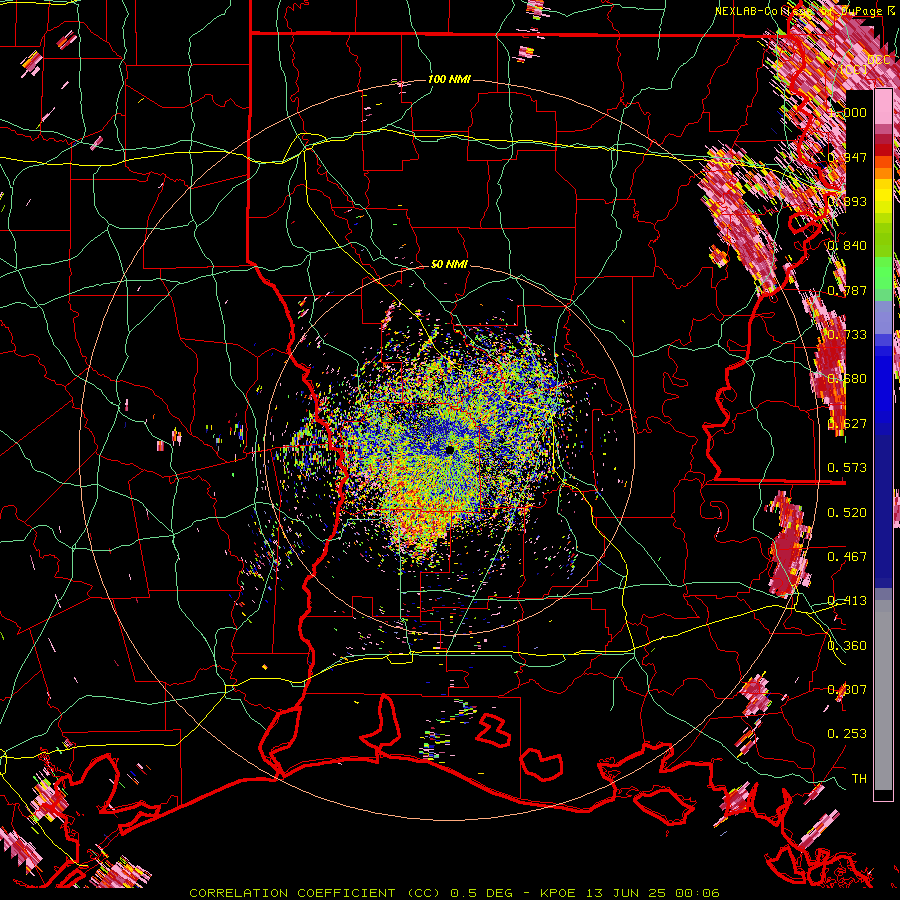Screen dimensions: 900x900
Task: Click the 0.413 legend value
Action: point(847,601)
